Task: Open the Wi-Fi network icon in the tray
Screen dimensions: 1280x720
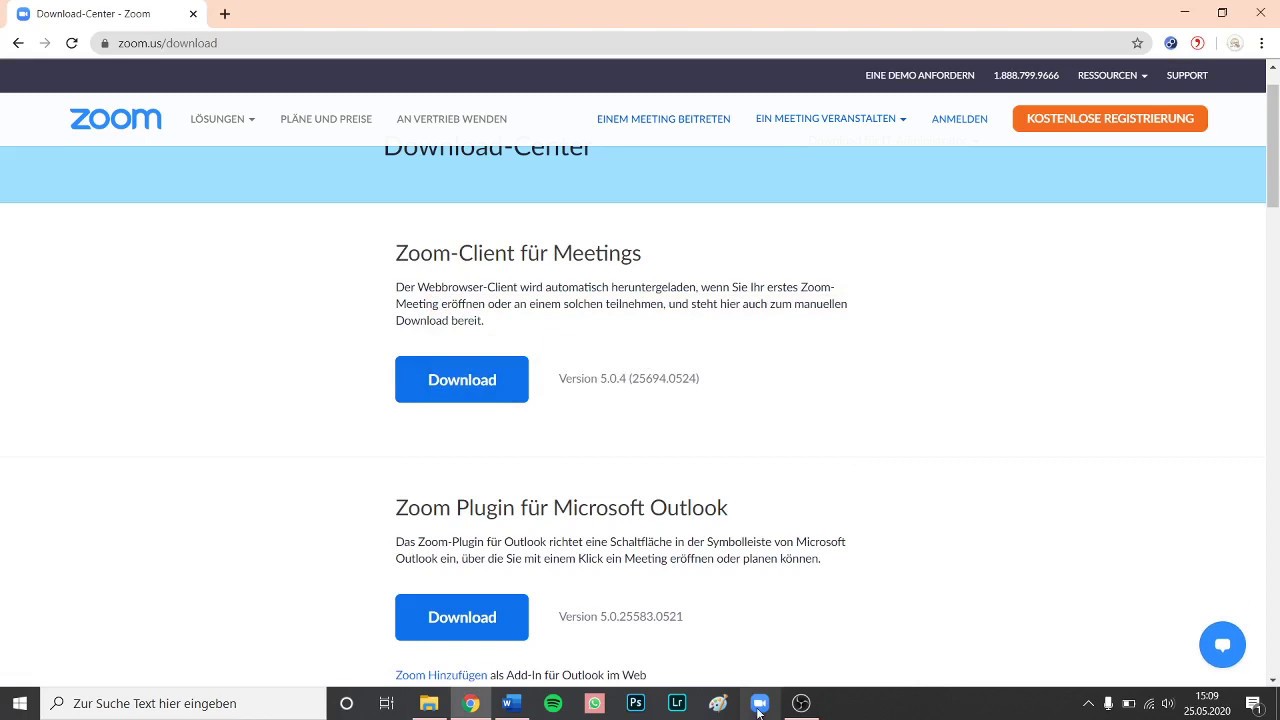Action: coord(1149,703)
